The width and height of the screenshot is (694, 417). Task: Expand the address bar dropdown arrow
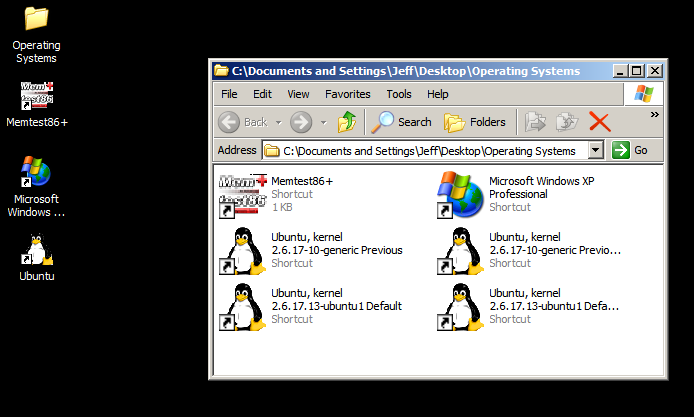[595, 150]
